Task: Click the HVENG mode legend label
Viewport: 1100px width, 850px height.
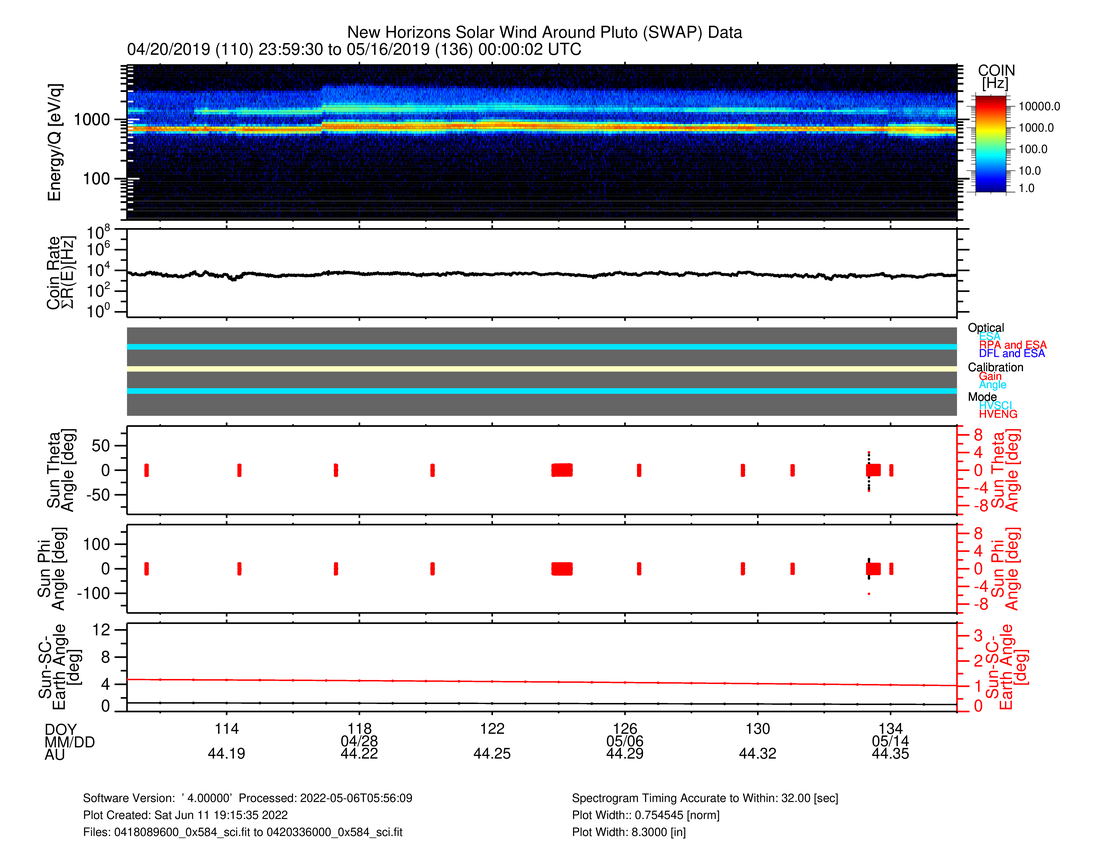Action: 998,414
